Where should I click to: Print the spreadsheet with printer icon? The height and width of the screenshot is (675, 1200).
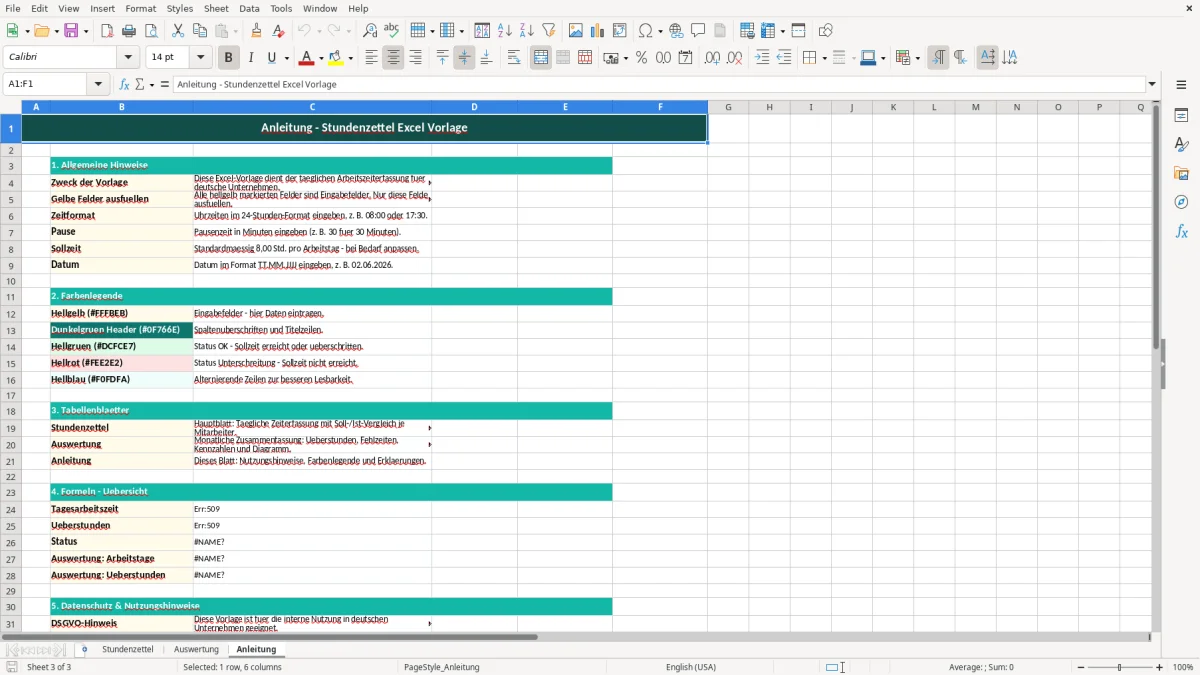(129, 31)
